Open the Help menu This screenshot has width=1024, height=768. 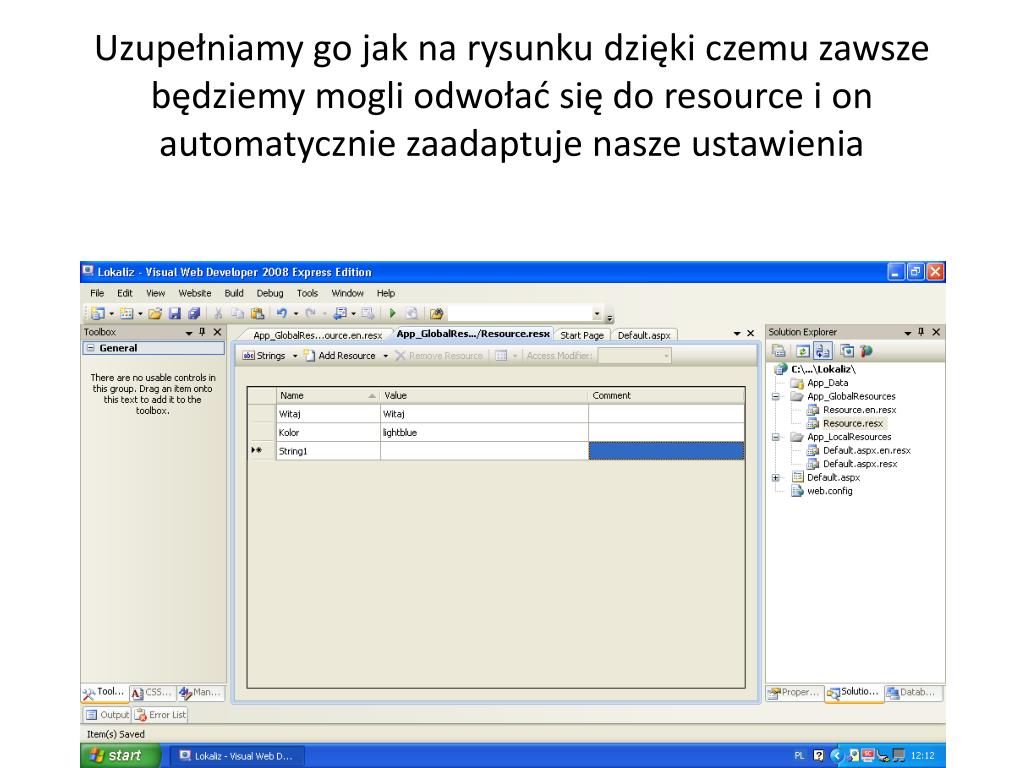pyautogui.click(x=386, y=293)
